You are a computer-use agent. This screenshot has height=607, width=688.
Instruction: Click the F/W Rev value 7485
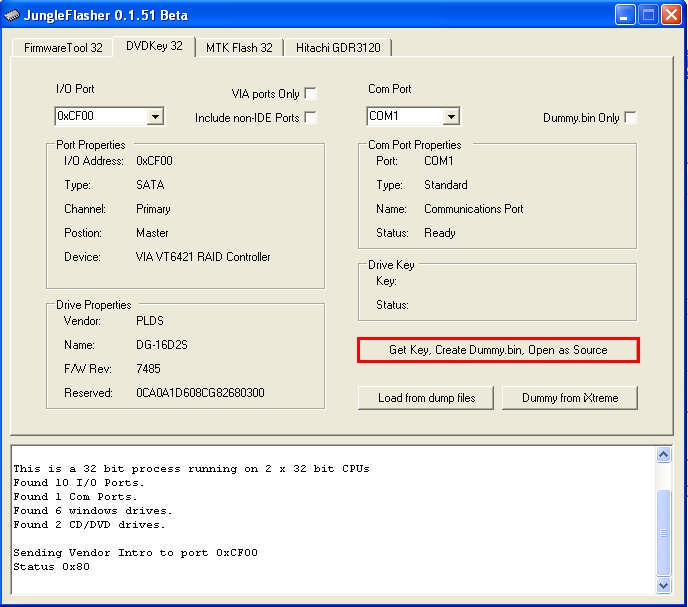(148, 369)
